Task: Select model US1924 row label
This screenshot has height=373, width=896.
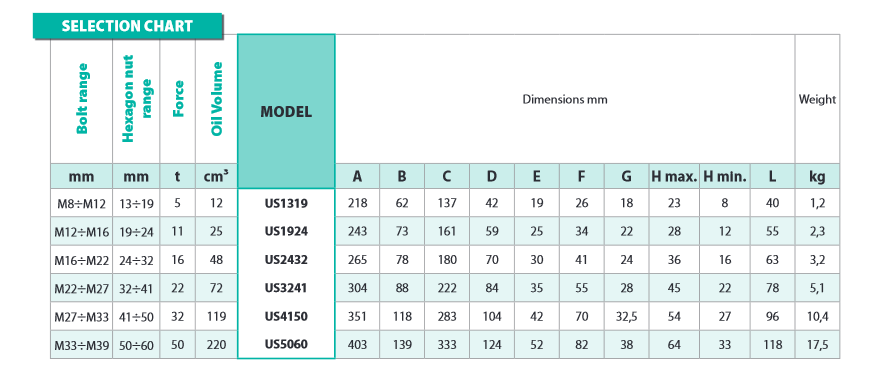Action: tap(286, 231)
